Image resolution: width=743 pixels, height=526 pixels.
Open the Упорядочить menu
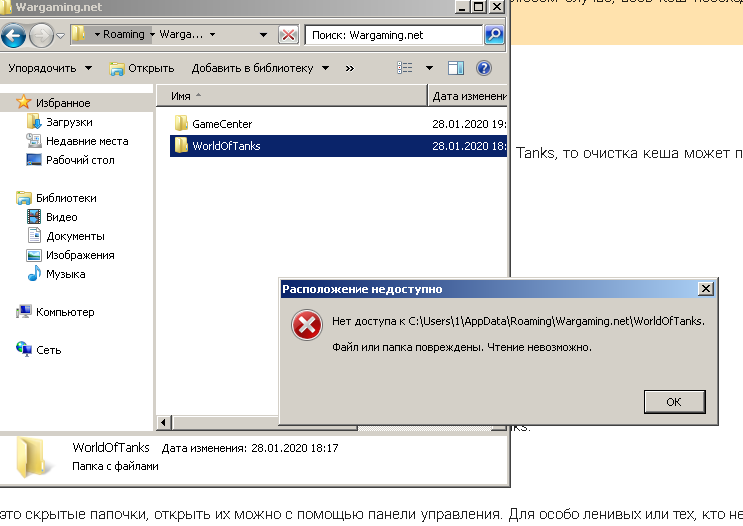pos(50,68)
